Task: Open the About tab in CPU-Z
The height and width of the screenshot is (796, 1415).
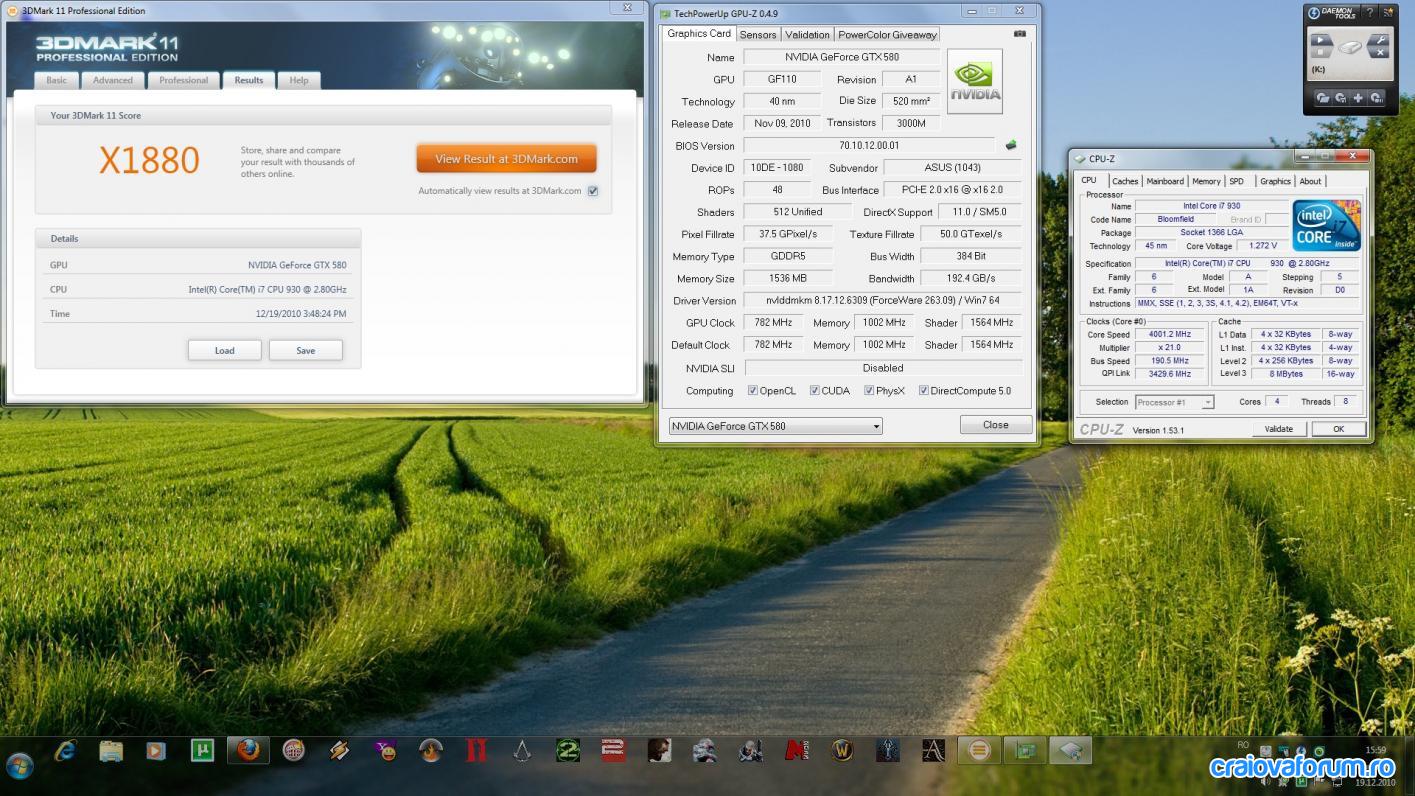Action: [1310, 181]
